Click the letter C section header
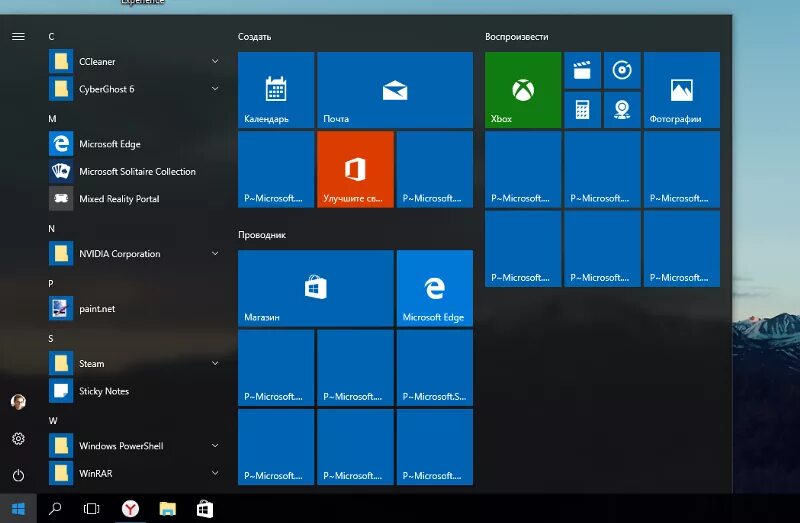 (x=51, y=37)
